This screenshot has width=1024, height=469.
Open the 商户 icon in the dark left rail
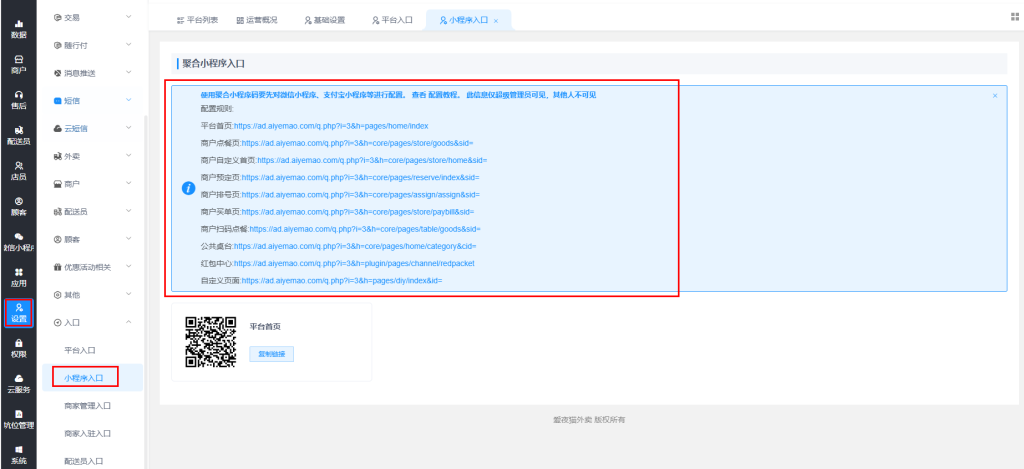click(x=18, y=64)
